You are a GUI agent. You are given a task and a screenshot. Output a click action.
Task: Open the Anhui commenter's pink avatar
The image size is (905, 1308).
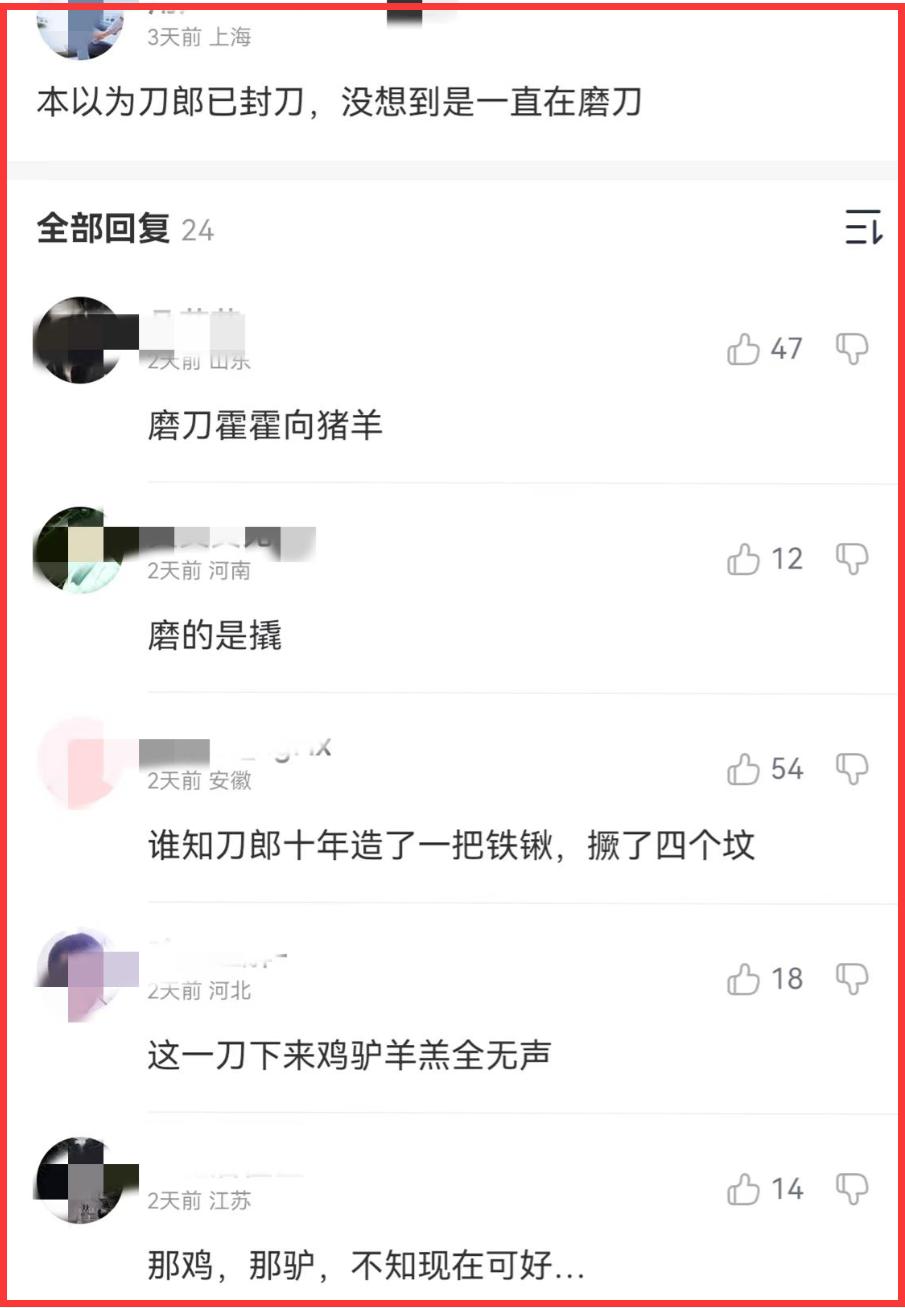pyautogui.click(x=78, y=760)
